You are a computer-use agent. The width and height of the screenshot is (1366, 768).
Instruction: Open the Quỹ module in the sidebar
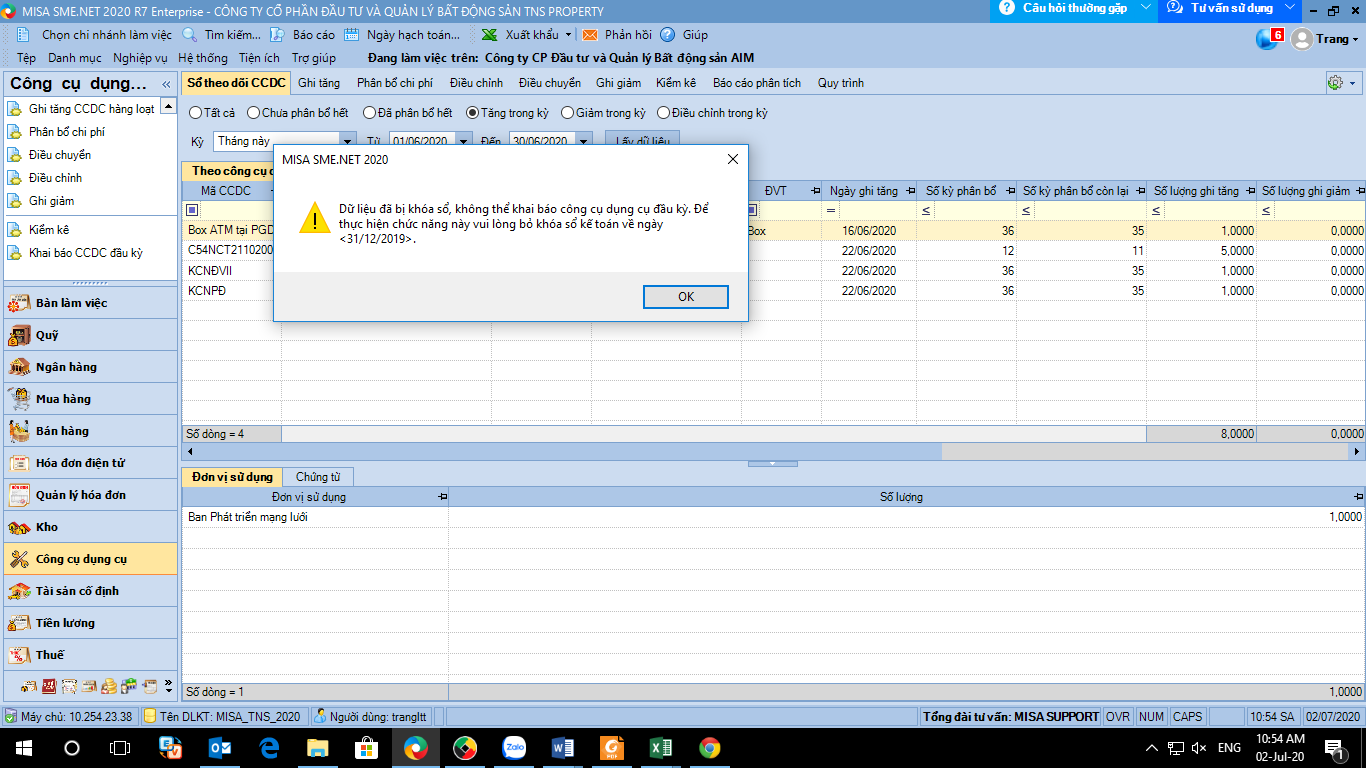click(90, 335)
